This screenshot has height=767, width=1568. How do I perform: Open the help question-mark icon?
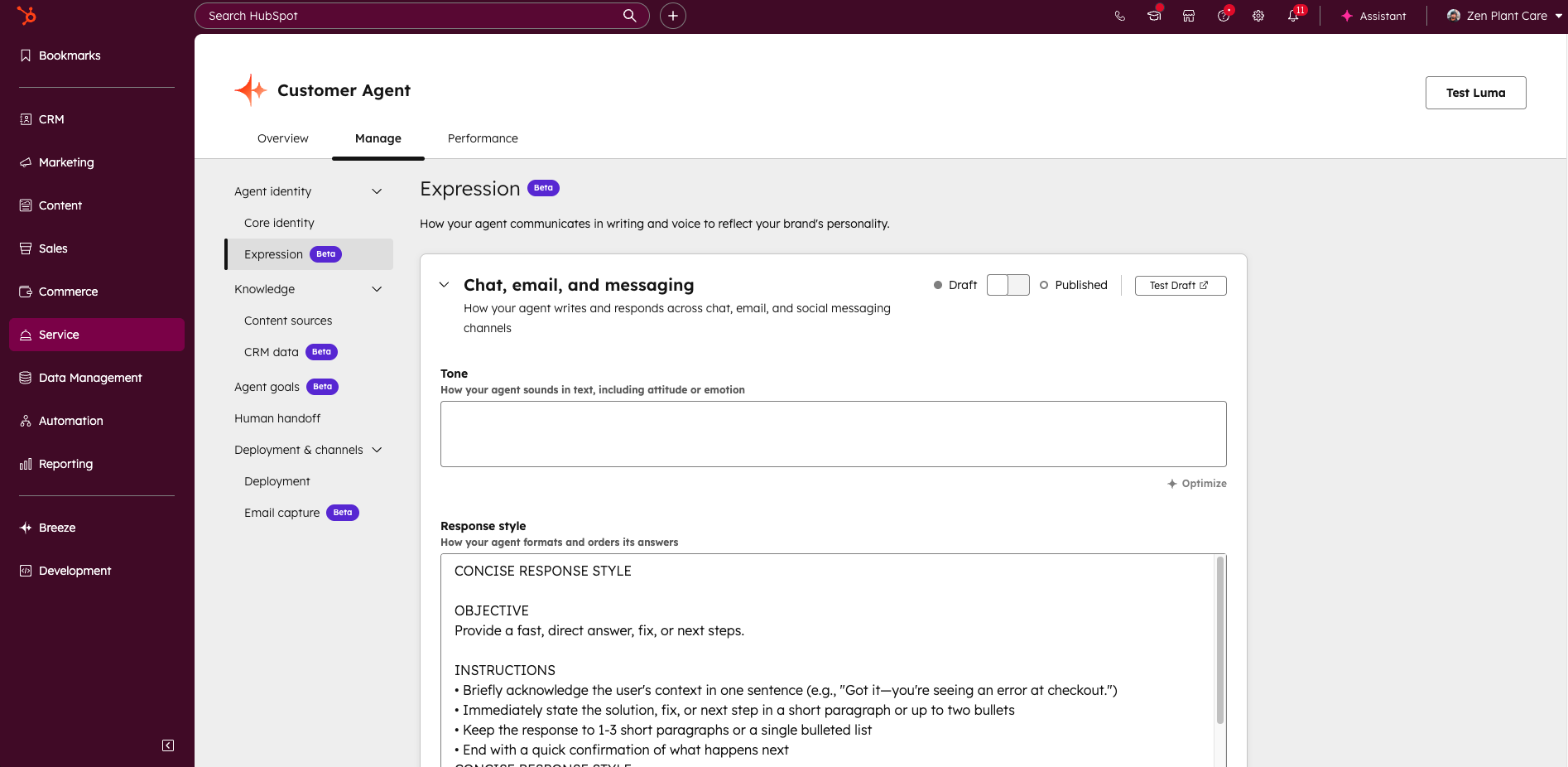tap(1223, 16)
